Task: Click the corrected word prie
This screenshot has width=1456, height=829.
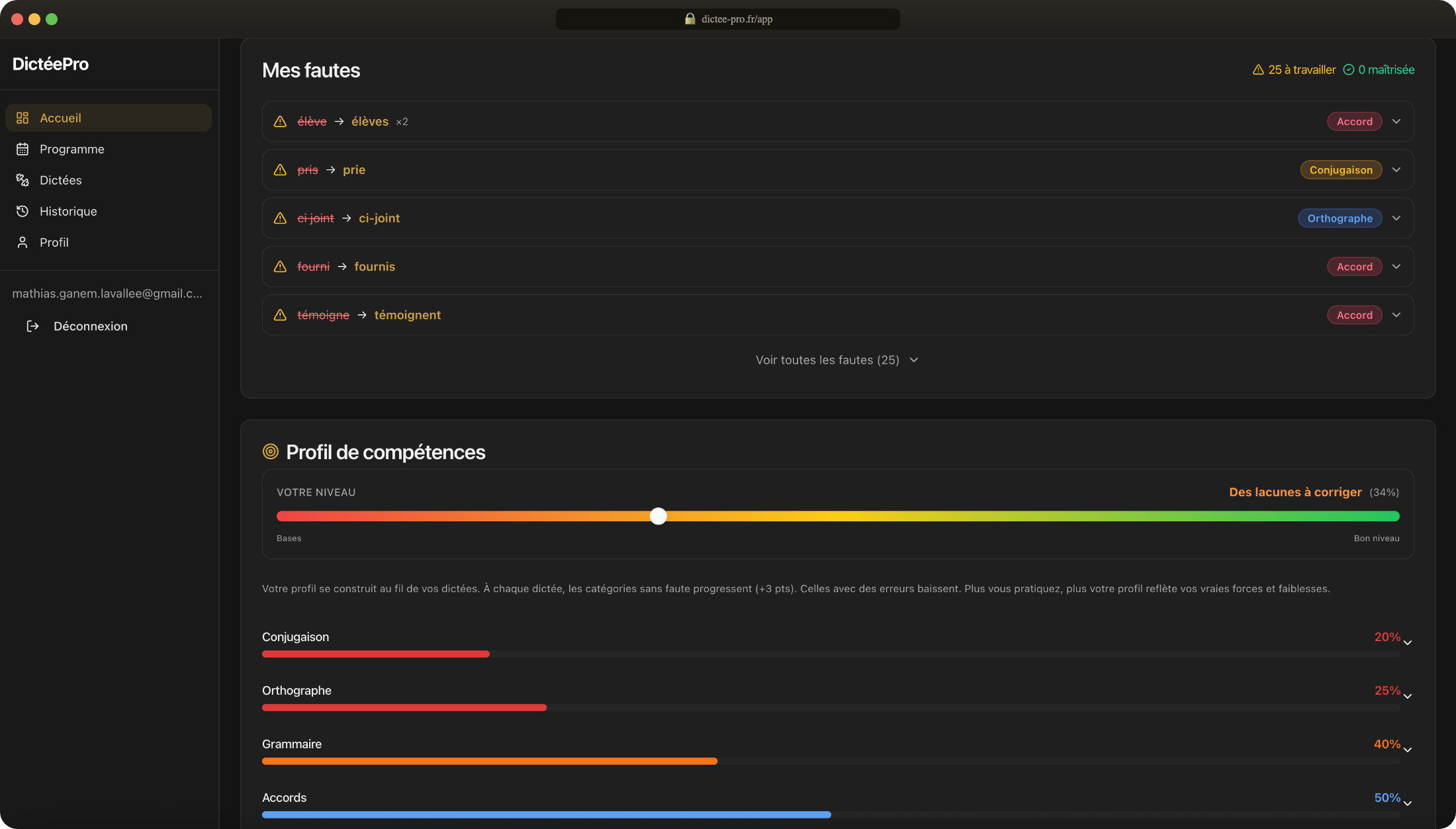Action: (x=354, y=170)
